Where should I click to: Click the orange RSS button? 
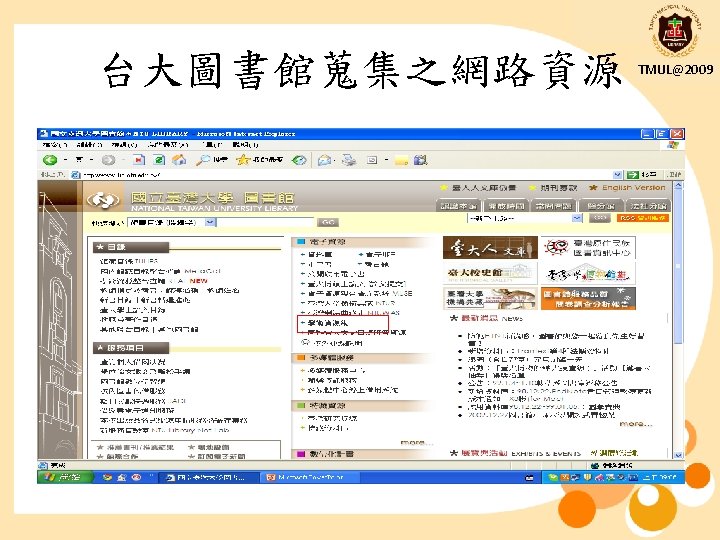point(643,218)
